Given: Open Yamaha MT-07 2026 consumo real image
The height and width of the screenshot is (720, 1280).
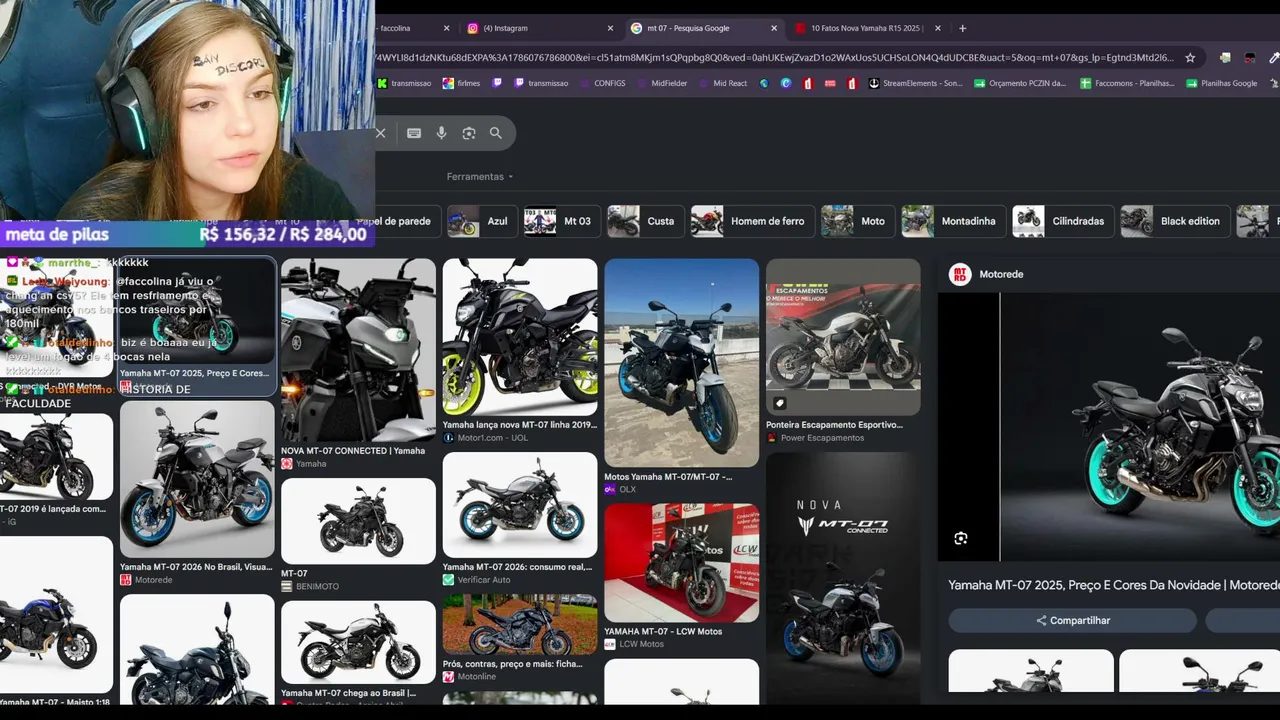Looking at the screenshot, I should pos(520,505).
